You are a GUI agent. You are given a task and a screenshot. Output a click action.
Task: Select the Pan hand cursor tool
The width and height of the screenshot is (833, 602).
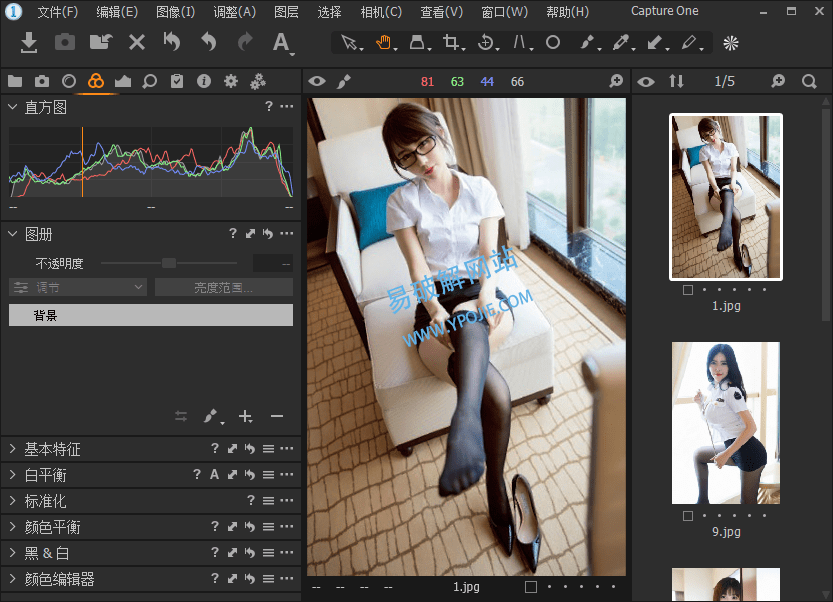click(383, 43)
